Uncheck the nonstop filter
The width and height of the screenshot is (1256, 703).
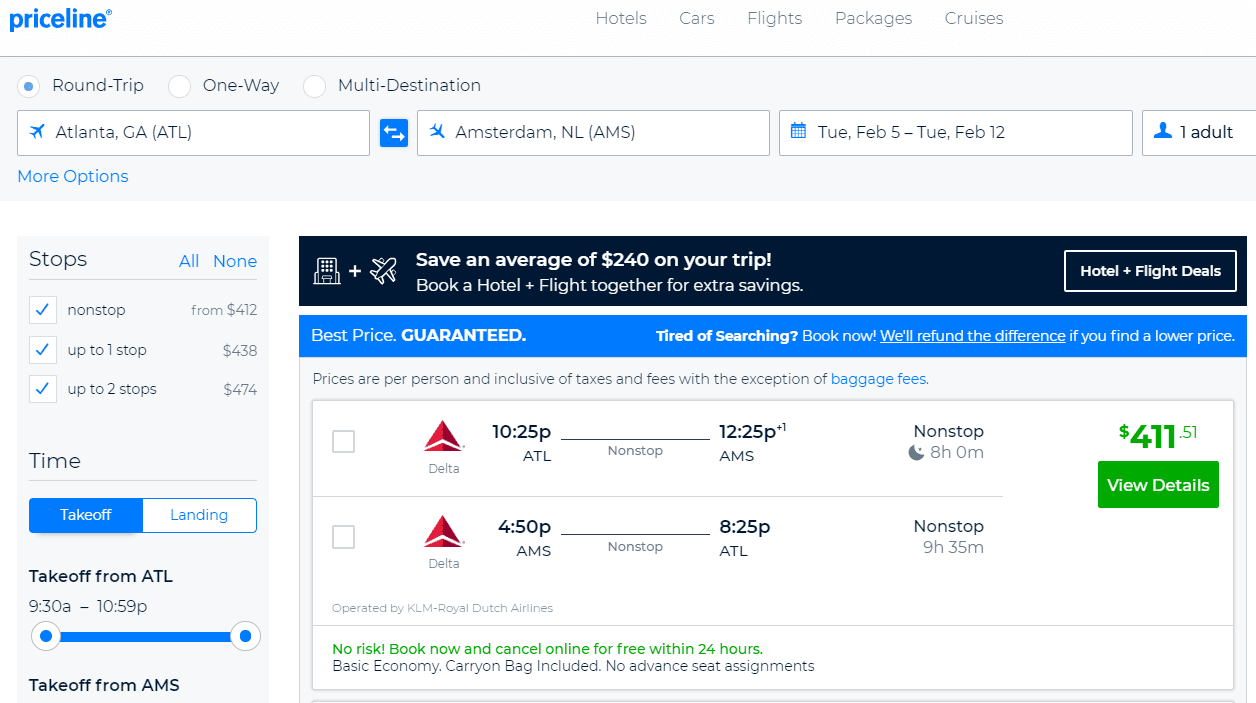[x=43, y=310]
